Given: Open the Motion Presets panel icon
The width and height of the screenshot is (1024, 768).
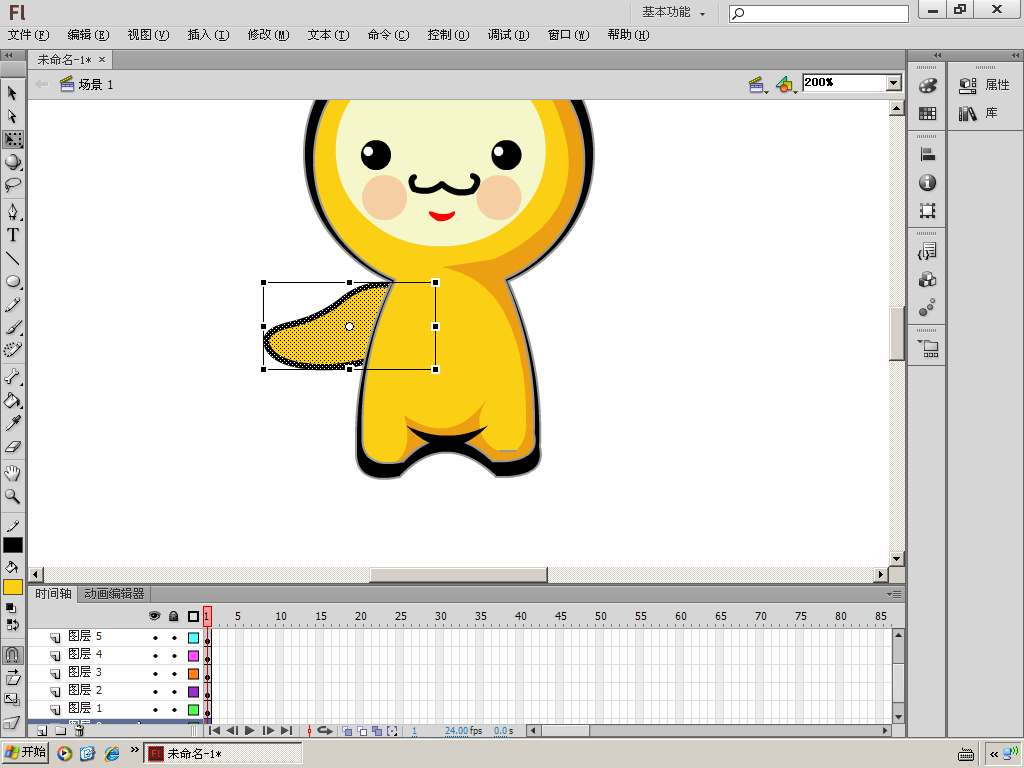Looking at the screenshot, I should (x=927, y=308).
